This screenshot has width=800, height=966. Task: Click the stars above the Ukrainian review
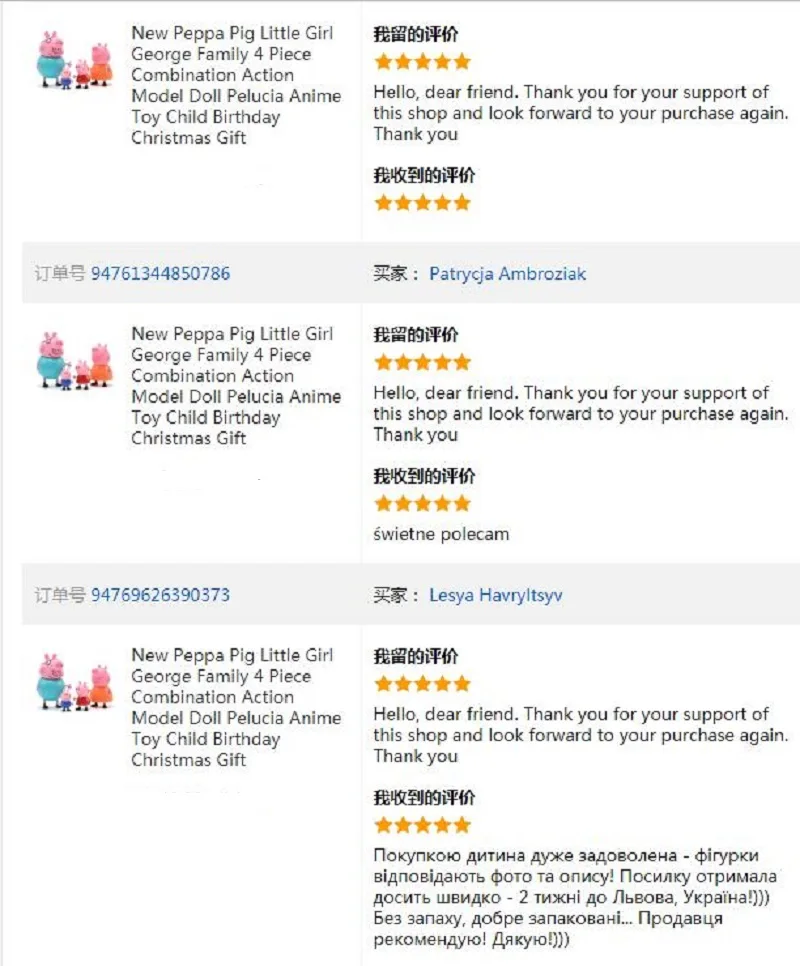(x=422, y=825)
